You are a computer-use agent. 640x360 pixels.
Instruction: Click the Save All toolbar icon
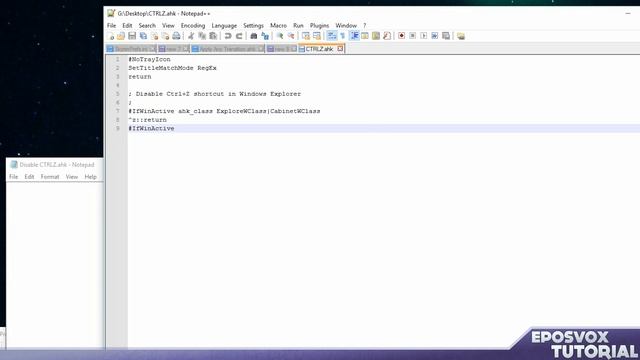click(143, 36)
